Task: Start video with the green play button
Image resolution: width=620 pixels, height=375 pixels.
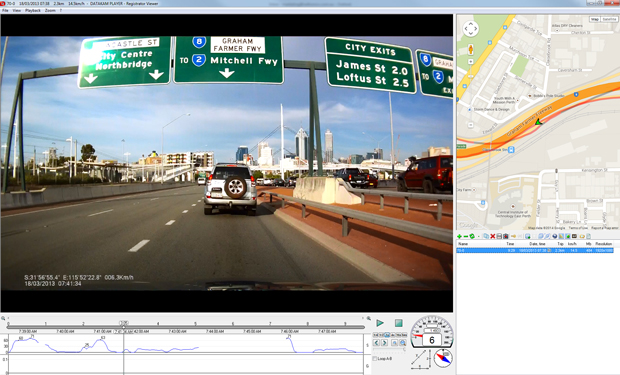Action: pos(380,323)
